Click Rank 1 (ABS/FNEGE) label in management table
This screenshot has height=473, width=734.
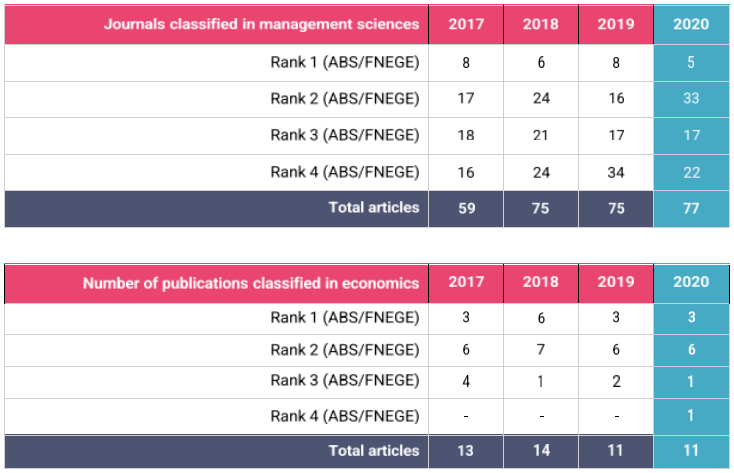(345, 62)
